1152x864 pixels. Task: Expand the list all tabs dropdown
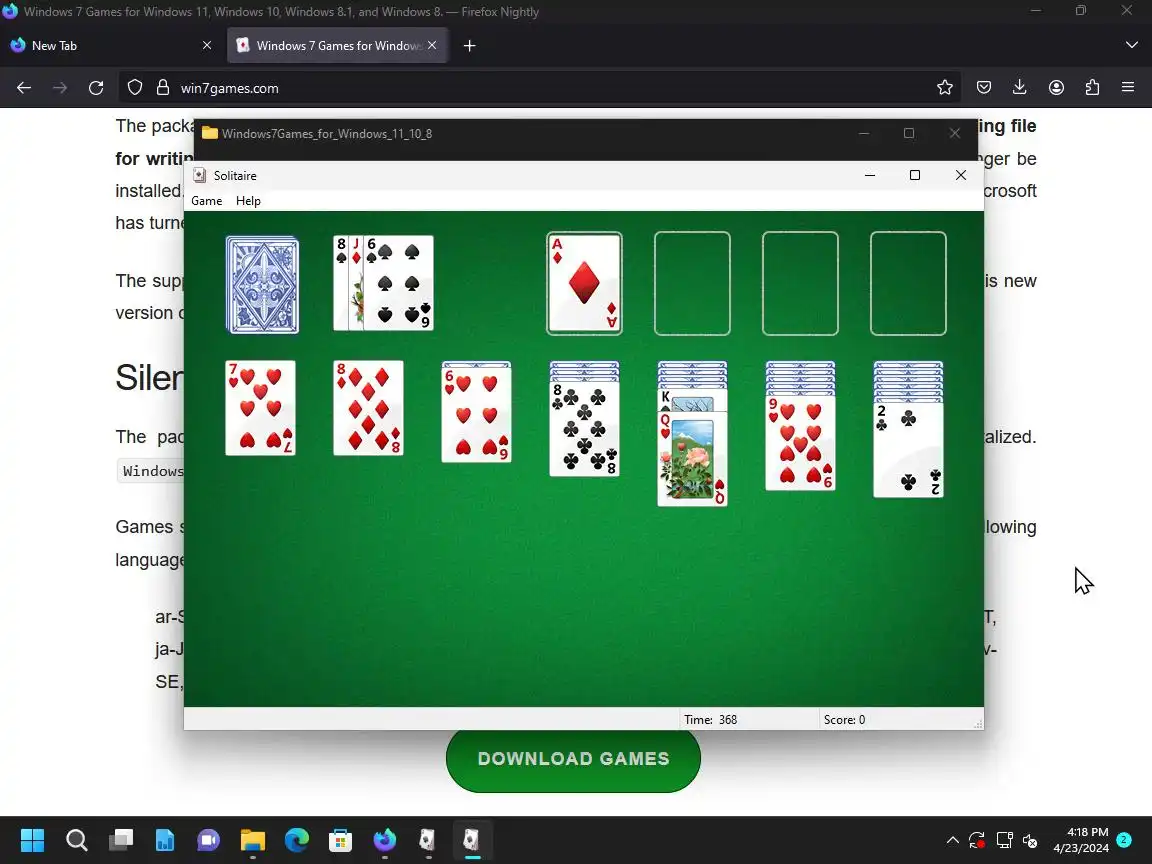pyautogui.click(x=1131, y=46)
